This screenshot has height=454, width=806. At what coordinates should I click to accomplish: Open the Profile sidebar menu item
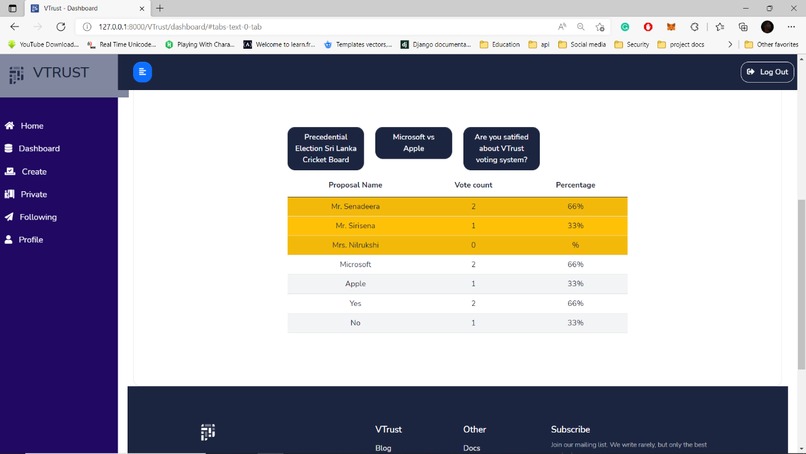coord(24,239)
